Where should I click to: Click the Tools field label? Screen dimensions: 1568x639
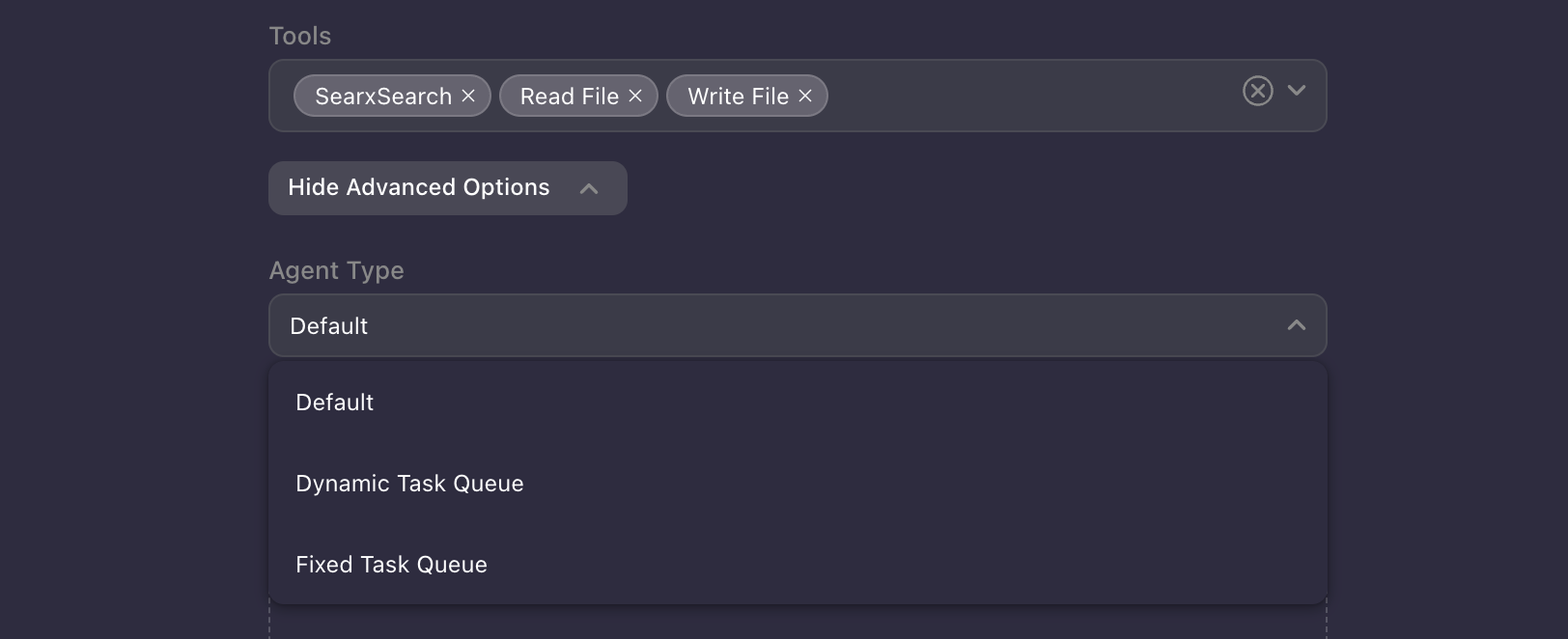point(300,37)
